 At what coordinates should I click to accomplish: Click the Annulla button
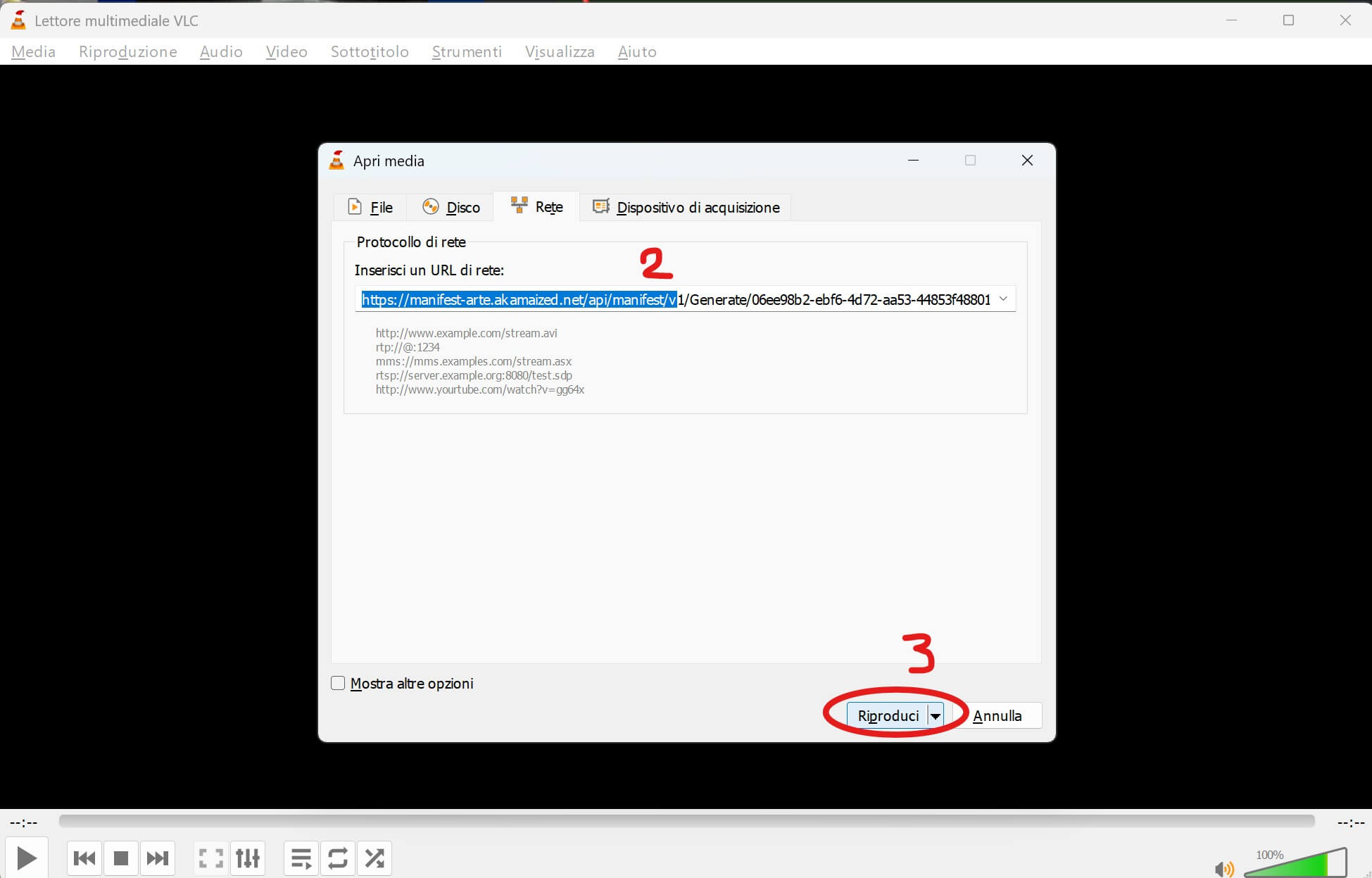click(x=997, y=716)
